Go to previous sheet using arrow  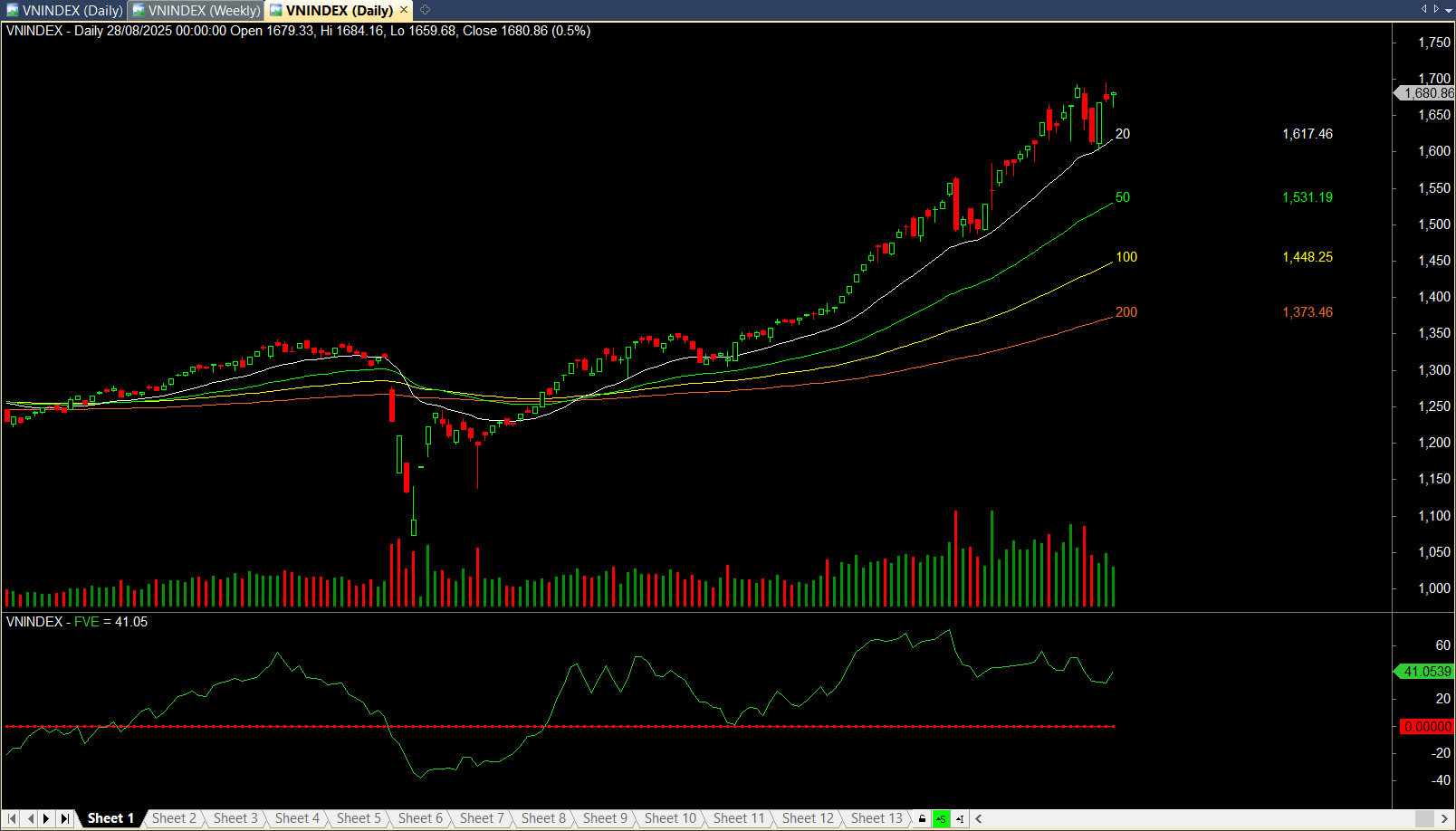(x=30, y=818)
